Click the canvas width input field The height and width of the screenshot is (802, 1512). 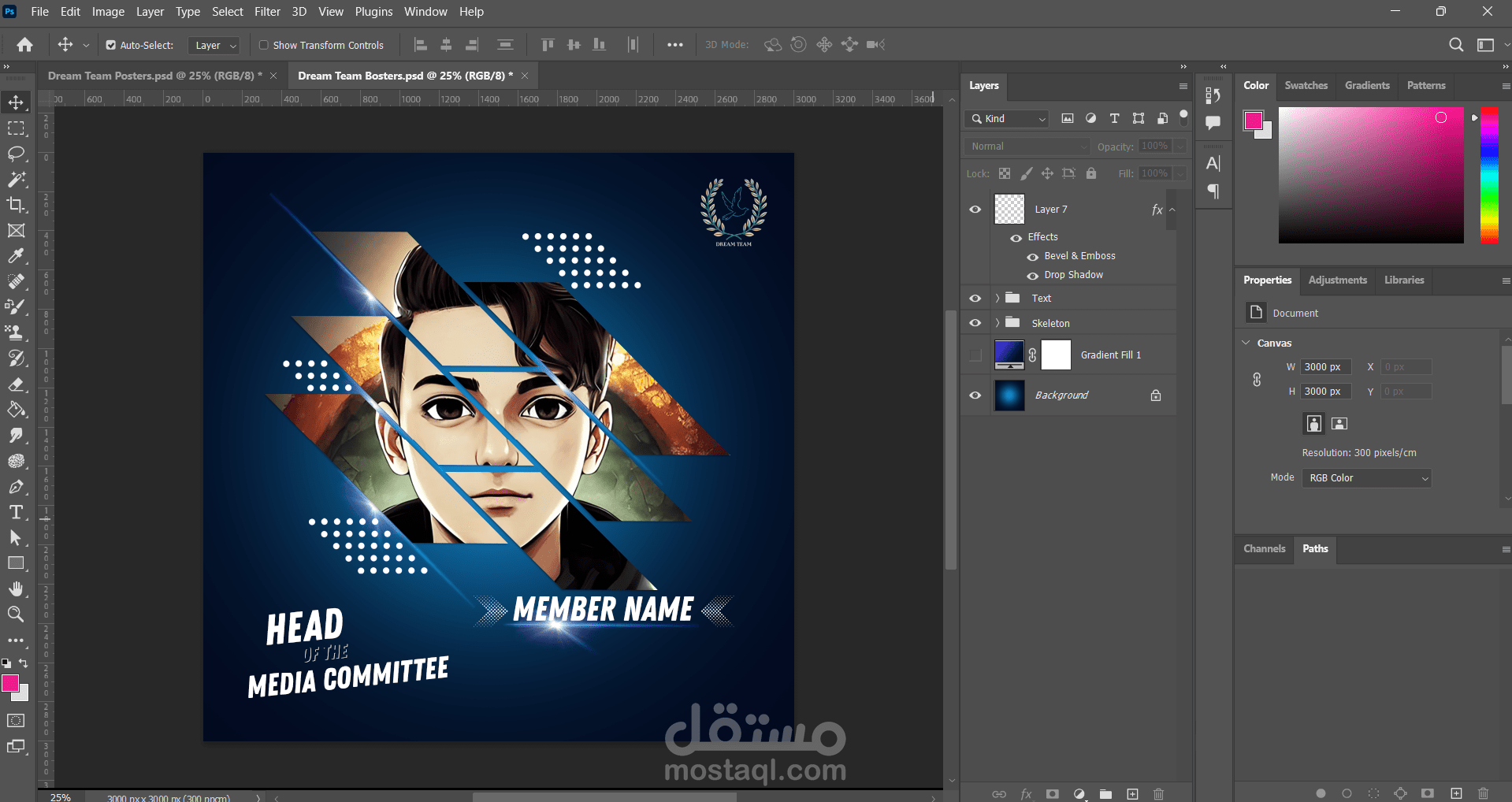tap(1326, 367)
